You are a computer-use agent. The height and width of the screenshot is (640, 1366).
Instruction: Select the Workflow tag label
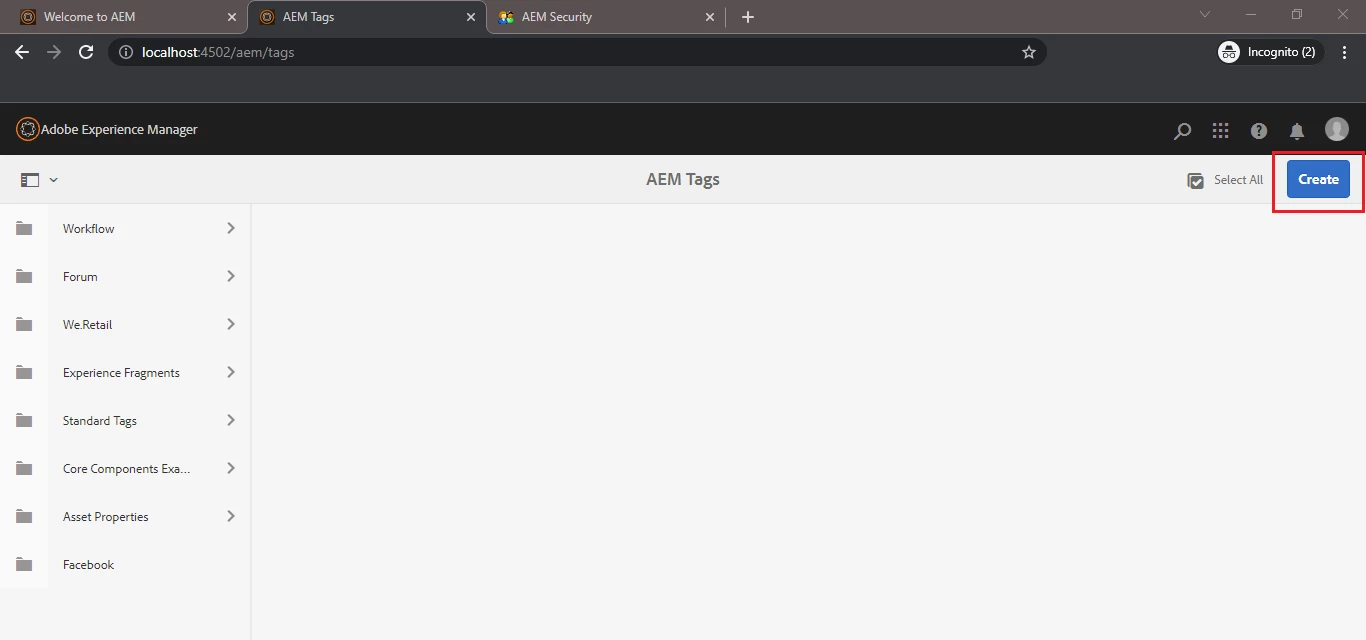(x=88, y=228)
